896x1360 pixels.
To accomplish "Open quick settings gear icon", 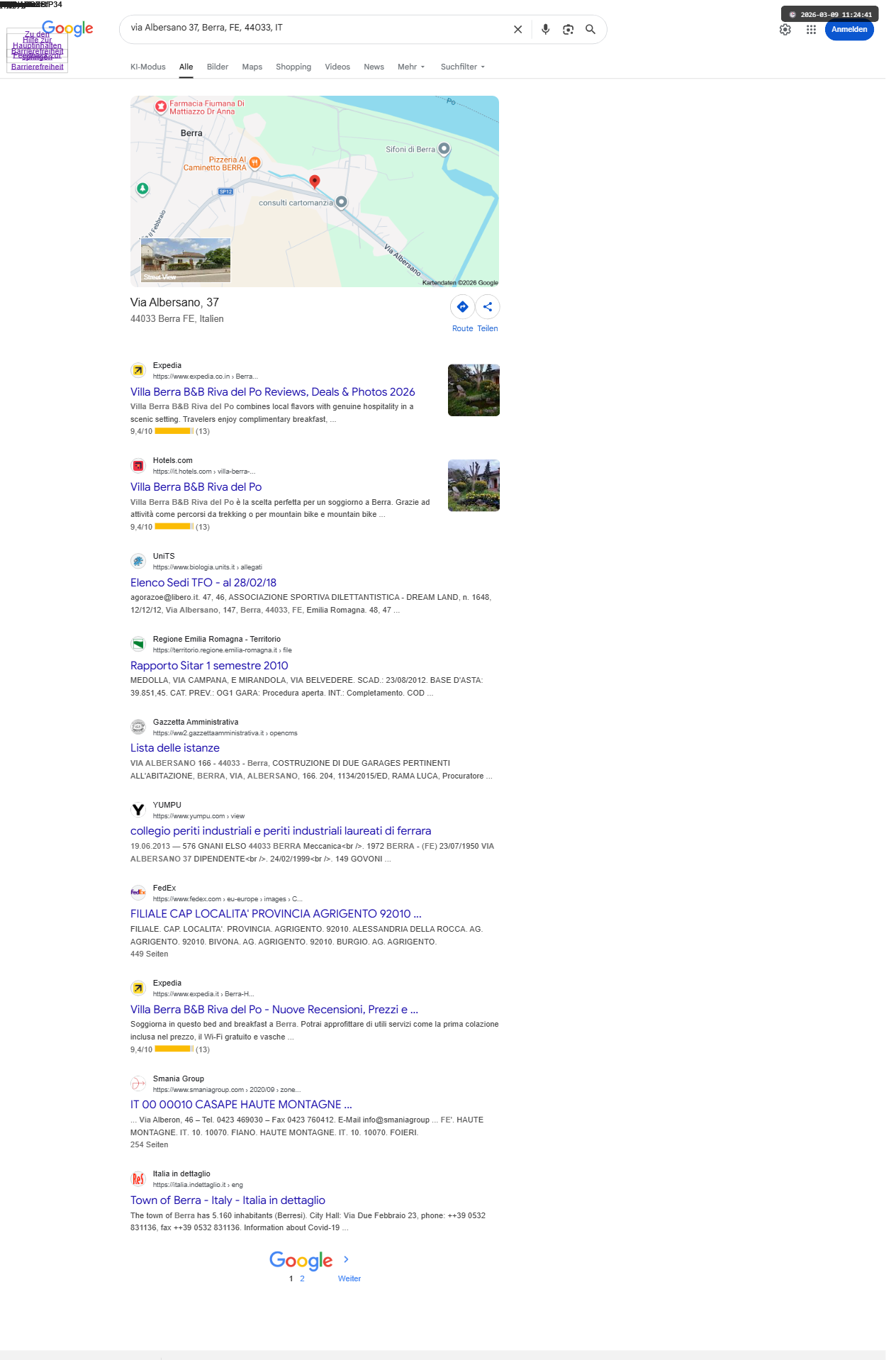I will pyautogui.click(x=785, y=30).
